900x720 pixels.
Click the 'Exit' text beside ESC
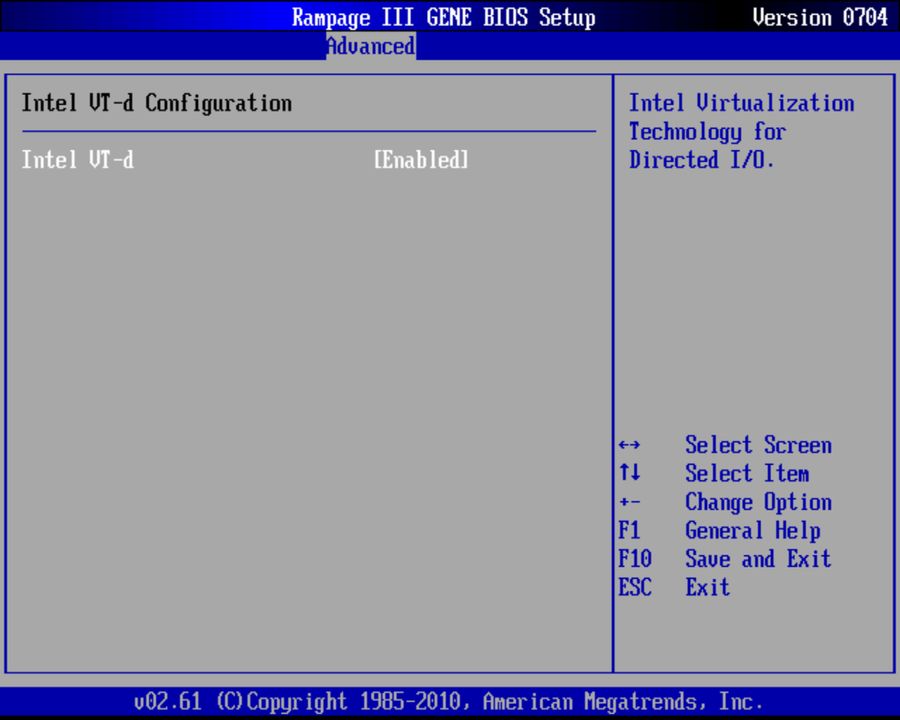coord(708,587)
